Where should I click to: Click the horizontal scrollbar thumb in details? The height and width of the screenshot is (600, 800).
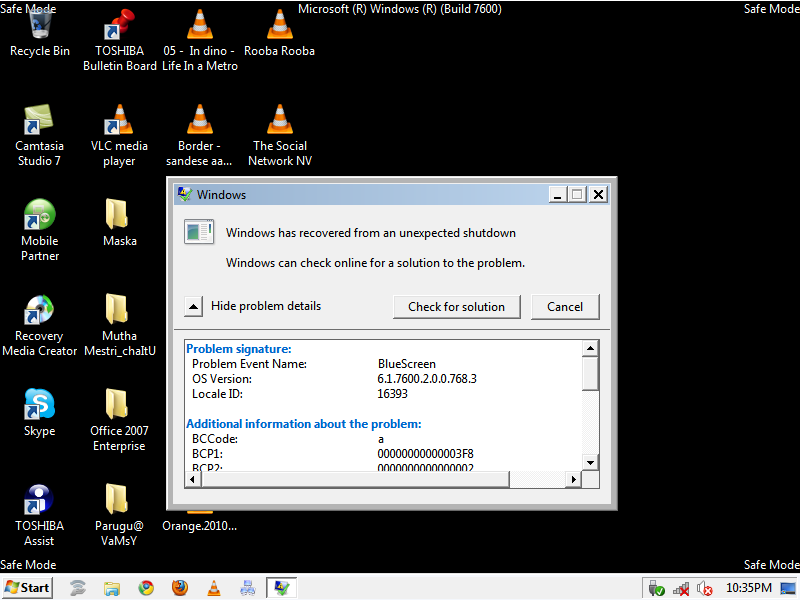coord(355,480)
